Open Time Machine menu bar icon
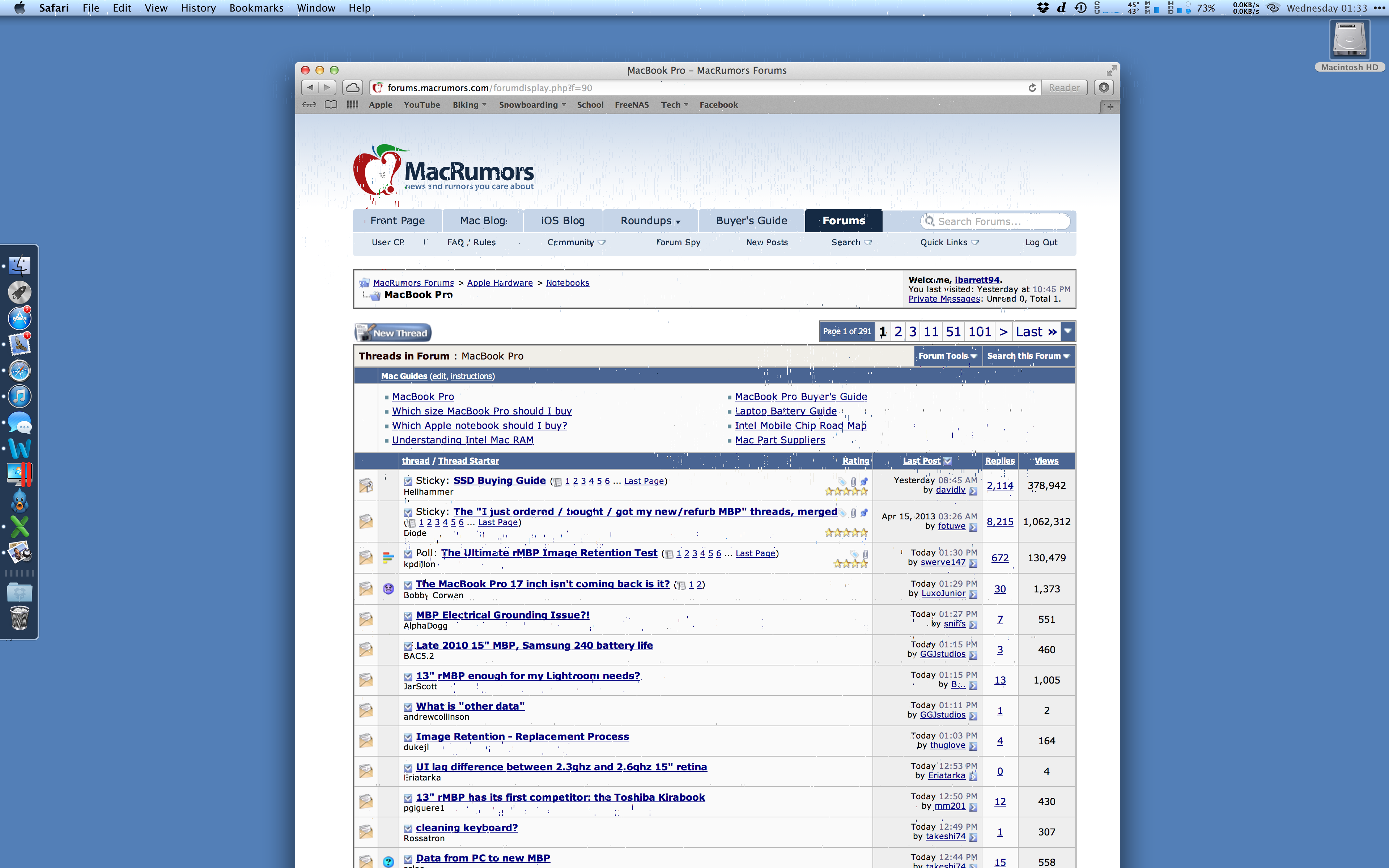Screen dimensions: 1389x868 pos(1081,8)
